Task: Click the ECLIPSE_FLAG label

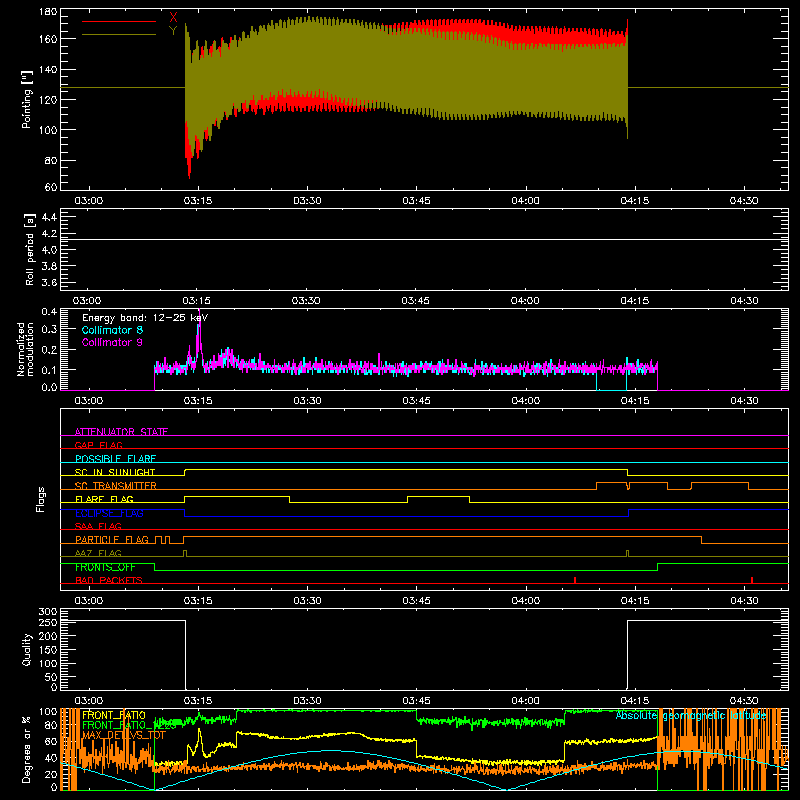Action: click(x=109, y=513)
